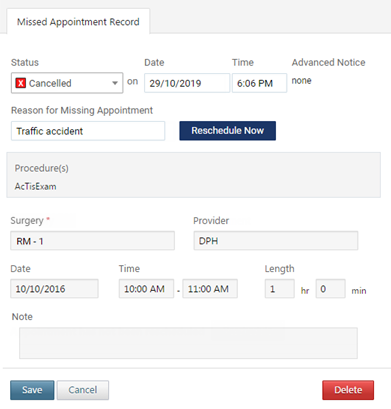Click the Provider field DPH
Screen dimensions: 391x409
(276, 241)
